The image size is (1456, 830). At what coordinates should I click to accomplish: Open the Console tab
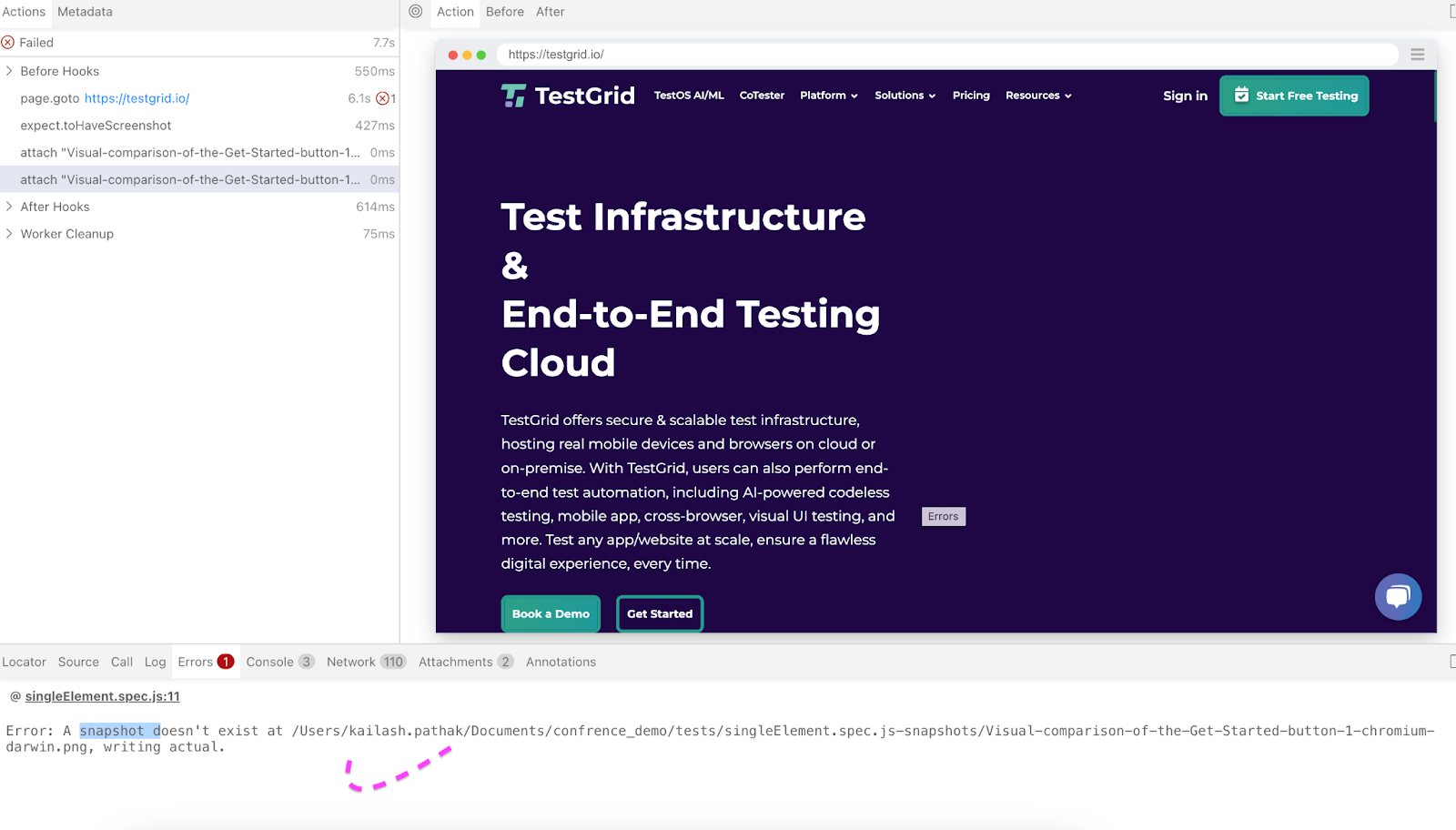(280, 662)
